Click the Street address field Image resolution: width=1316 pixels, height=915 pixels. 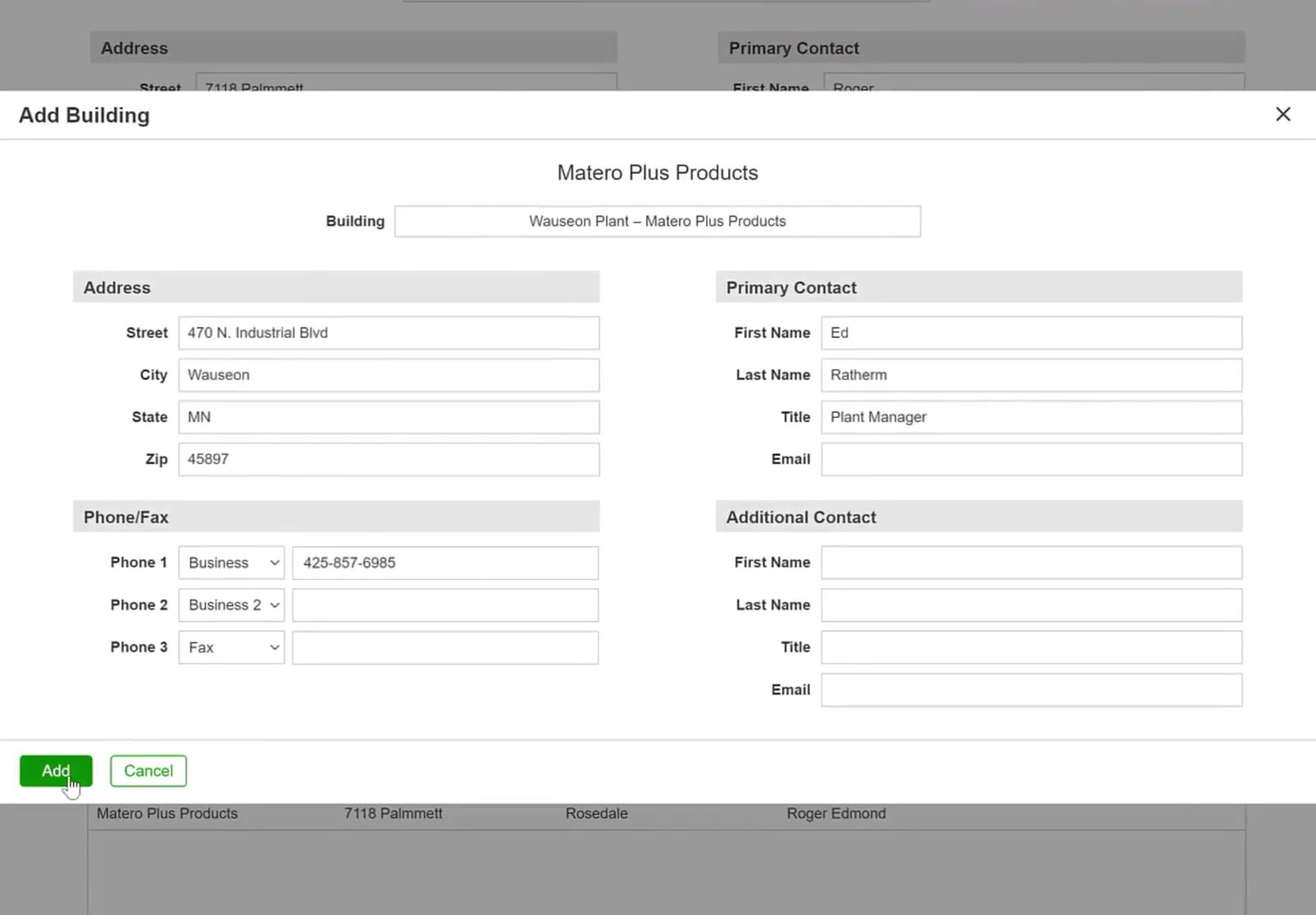388,333
